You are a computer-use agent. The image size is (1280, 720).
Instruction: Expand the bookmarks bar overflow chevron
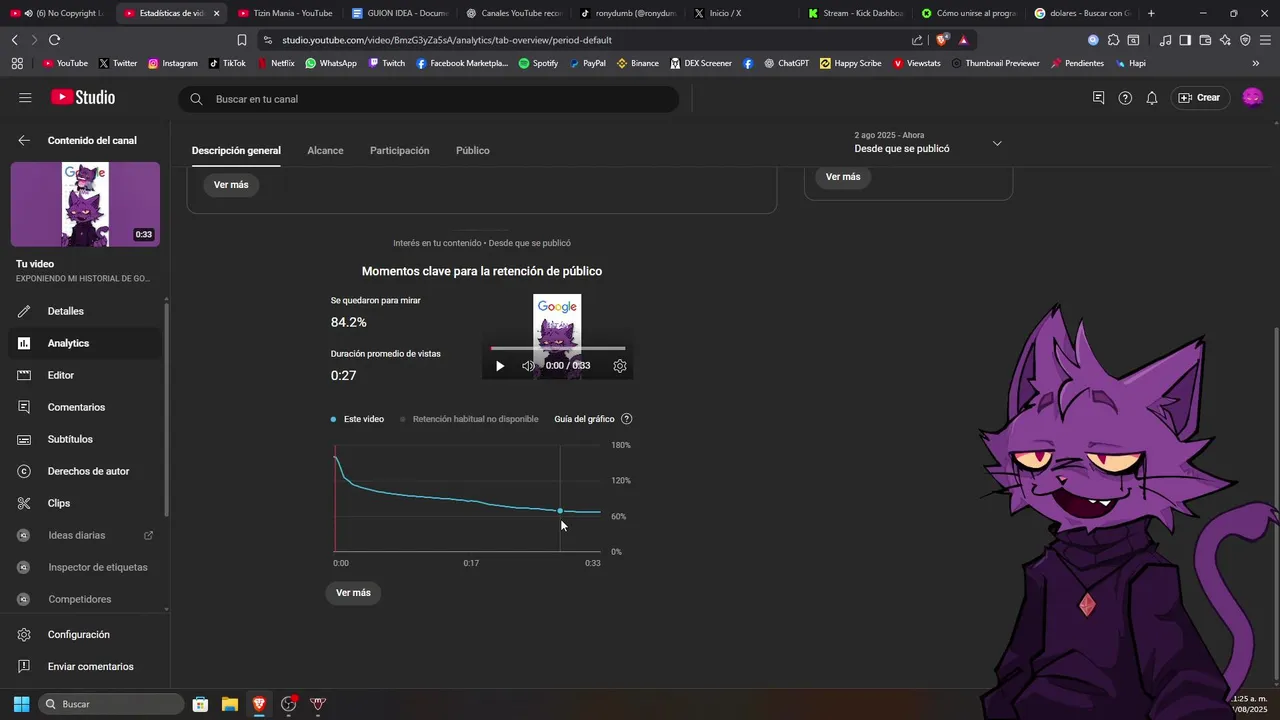(1255, 63)
